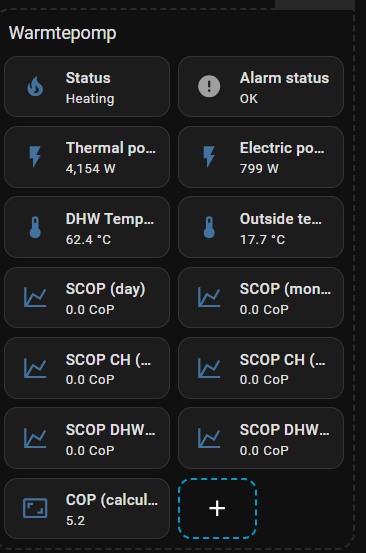Add a new tile with the plus button
Viewport: 366px width, 553px height.
[x=217, y=508]
